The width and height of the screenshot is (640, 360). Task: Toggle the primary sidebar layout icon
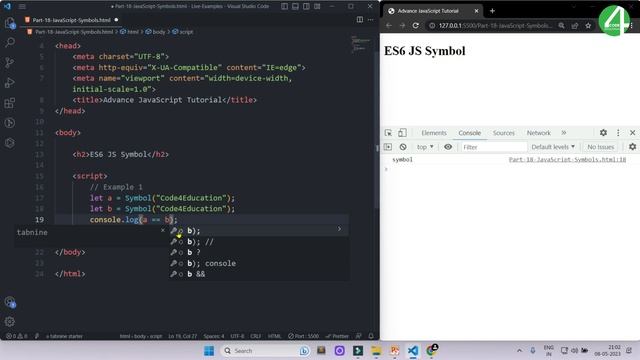point(284,7)
